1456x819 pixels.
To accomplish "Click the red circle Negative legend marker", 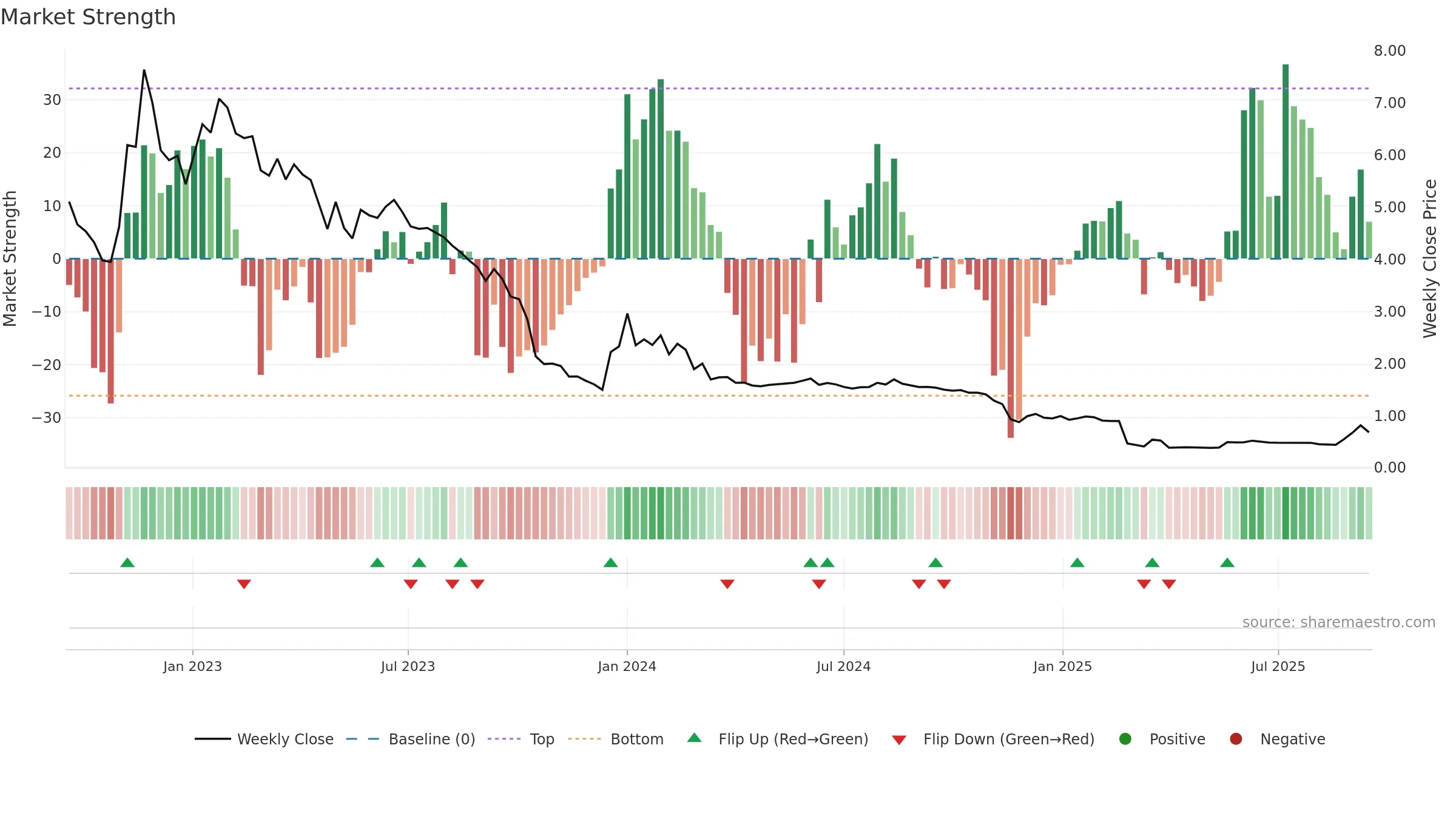I will [1236, 739].
